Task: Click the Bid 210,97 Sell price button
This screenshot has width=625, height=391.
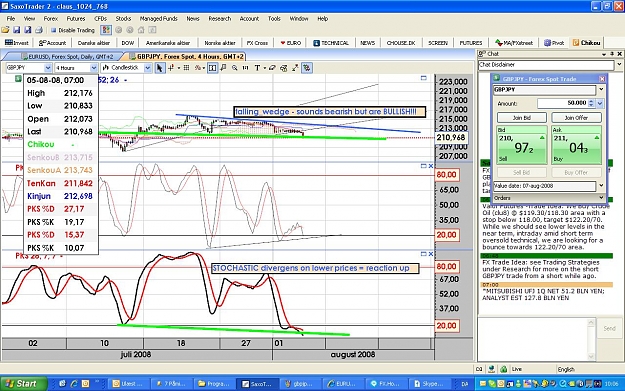Action: 522,145
